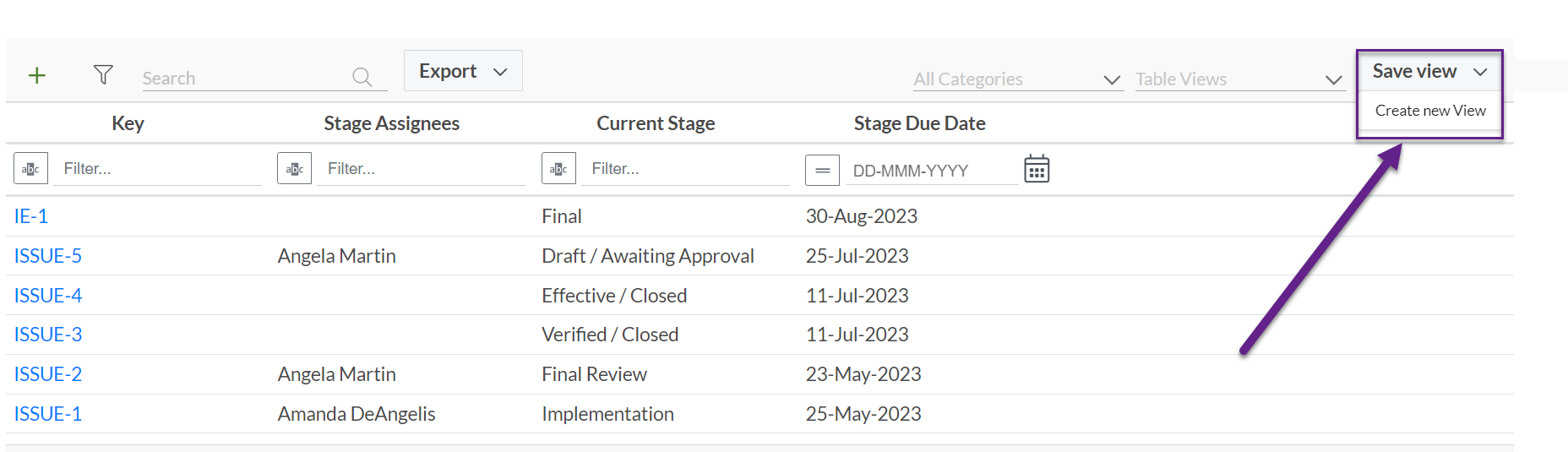This screenshot has height=452, width=1568.
Task: Click the DD-MMM-YYYY date filter field
Action: click(x=932, y=170)
